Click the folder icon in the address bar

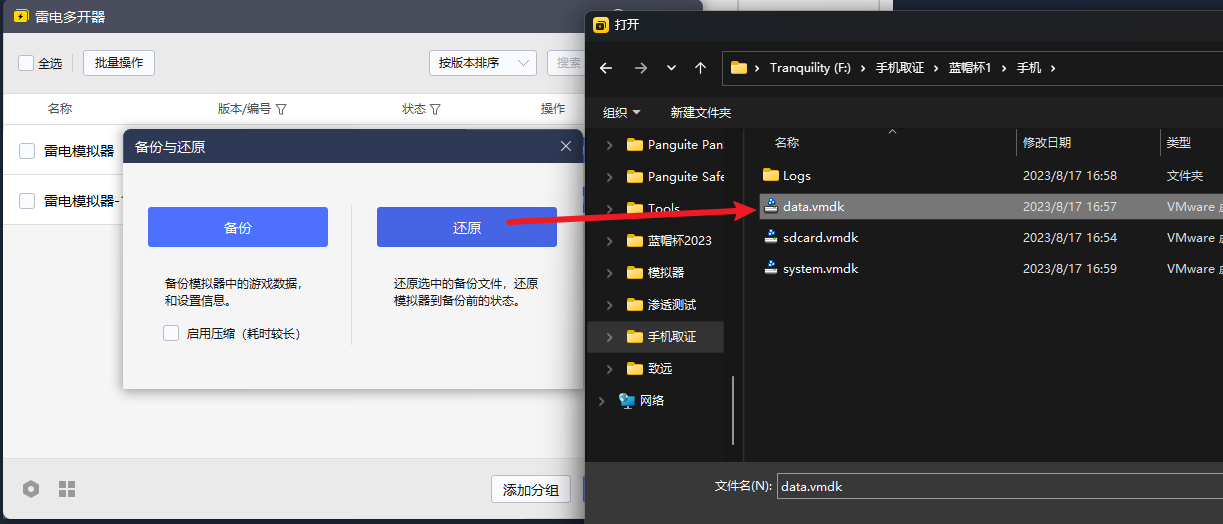click(x=739, y=68)
